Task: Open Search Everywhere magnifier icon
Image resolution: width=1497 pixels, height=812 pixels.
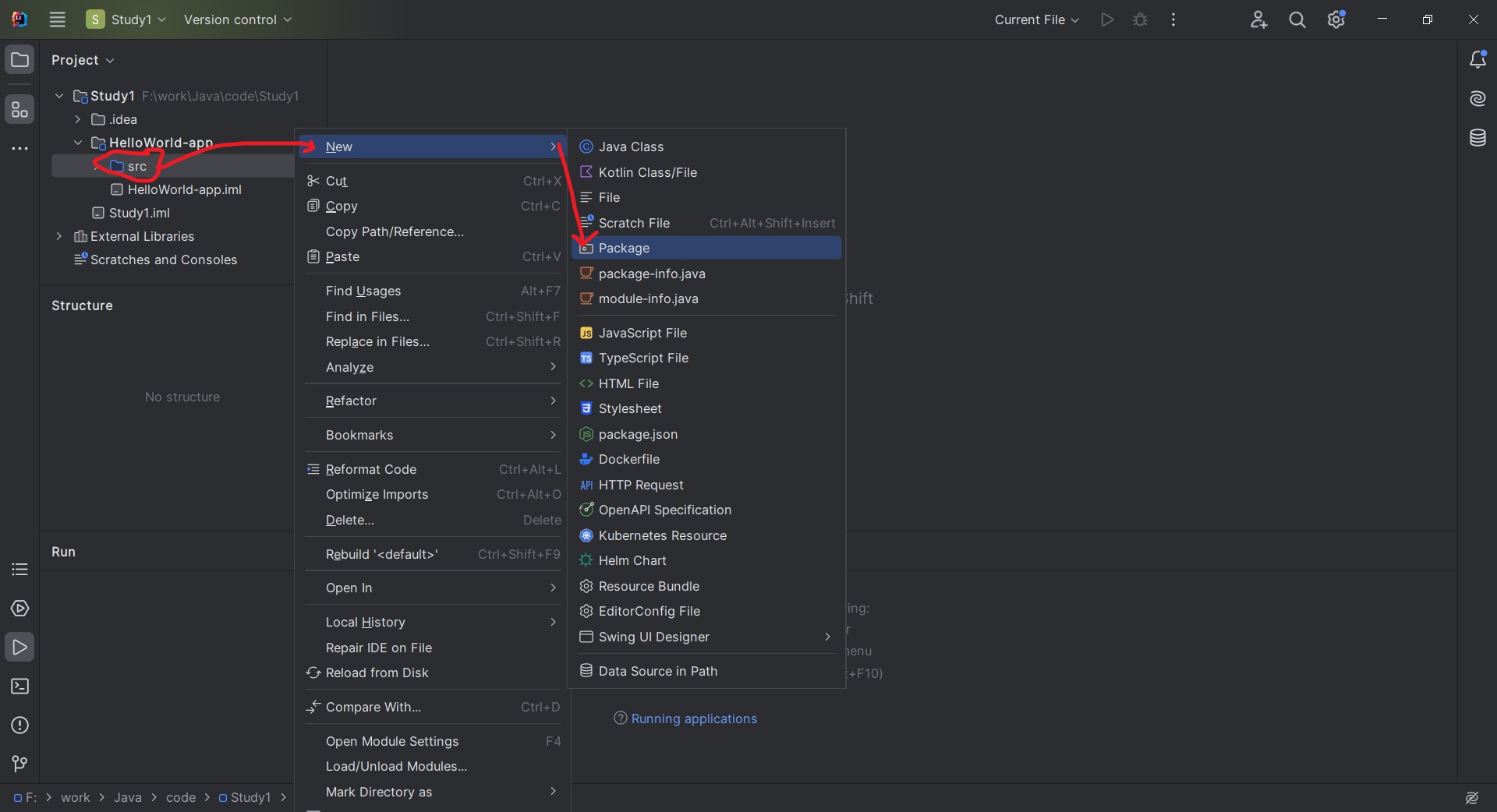Action: click(1297, 19)
